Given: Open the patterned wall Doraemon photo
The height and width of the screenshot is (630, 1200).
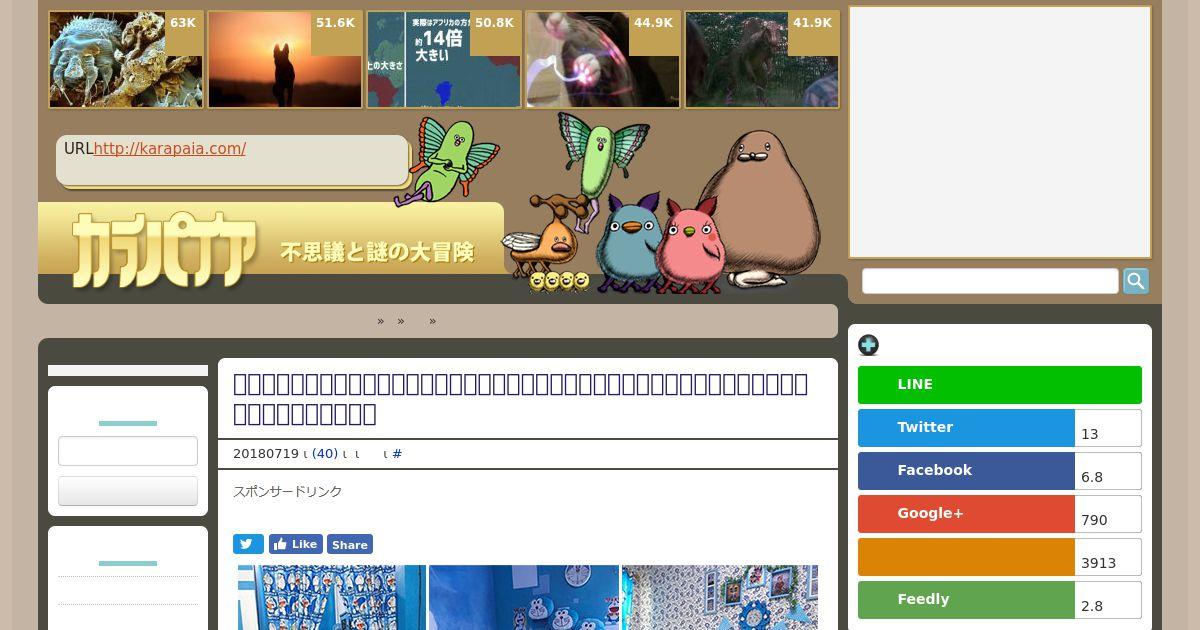Looking at the screenshot, I should pyautogui.click(x=720, y=598).
